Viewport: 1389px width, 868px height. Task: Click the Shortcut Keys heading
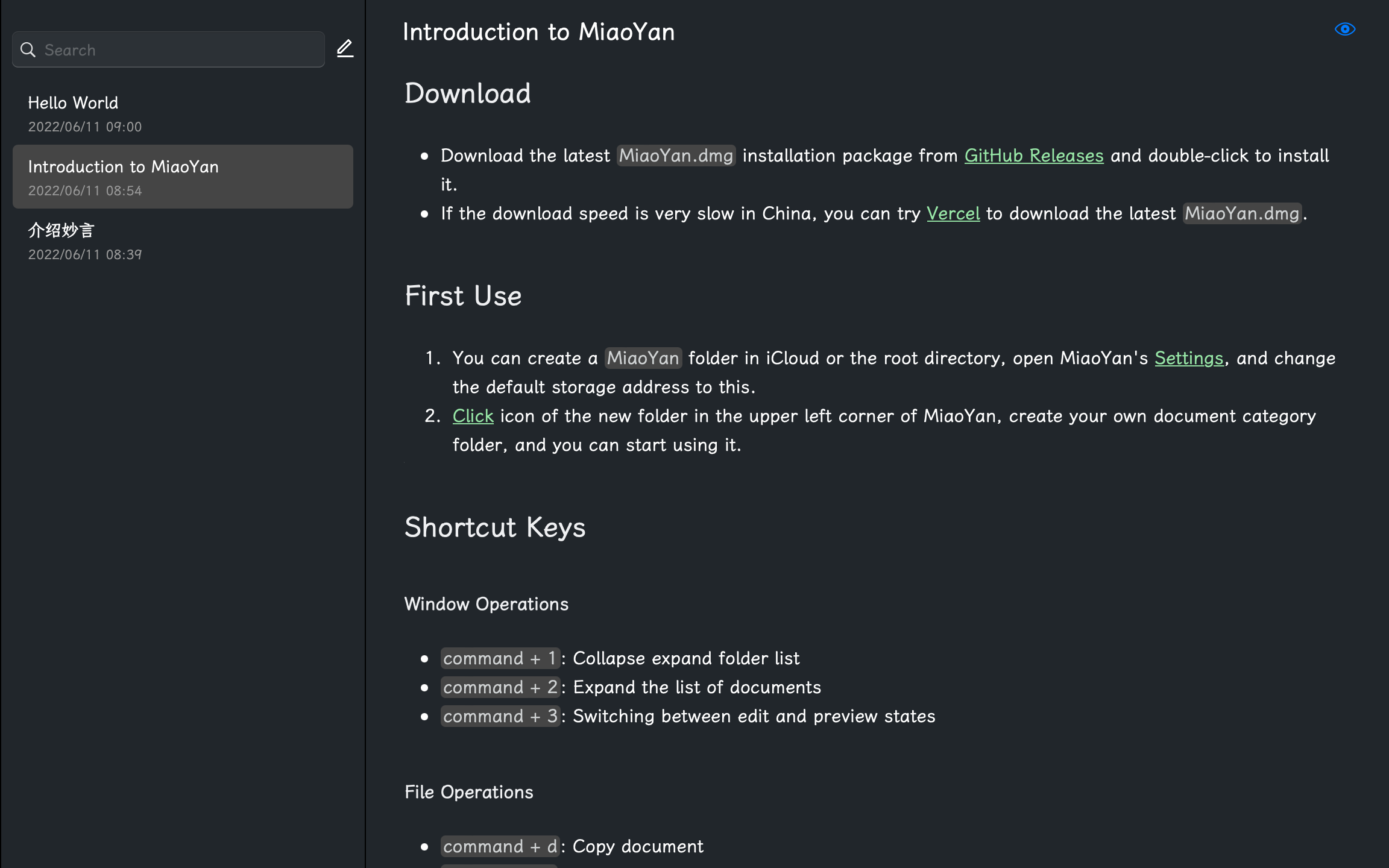[x=495, y=527]
